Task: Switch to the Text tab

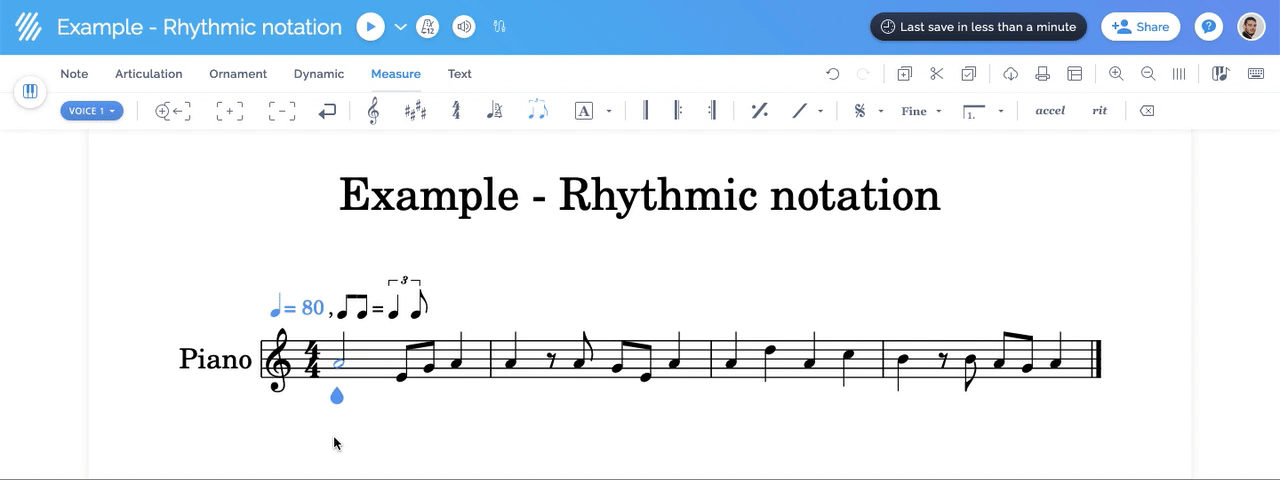Action: point(460,74)
